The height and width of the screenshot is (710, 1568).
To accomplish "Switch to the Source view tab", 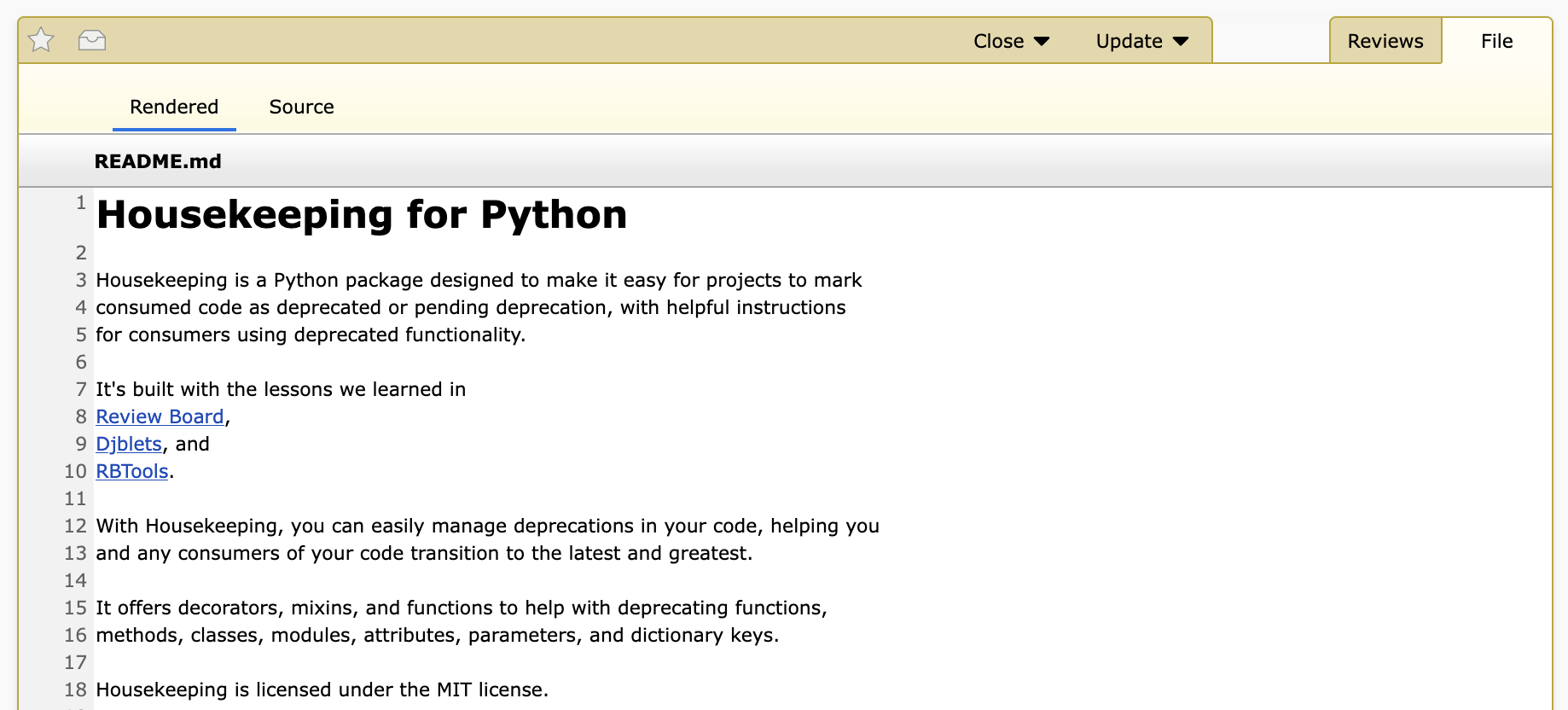I will coord(301,108).
